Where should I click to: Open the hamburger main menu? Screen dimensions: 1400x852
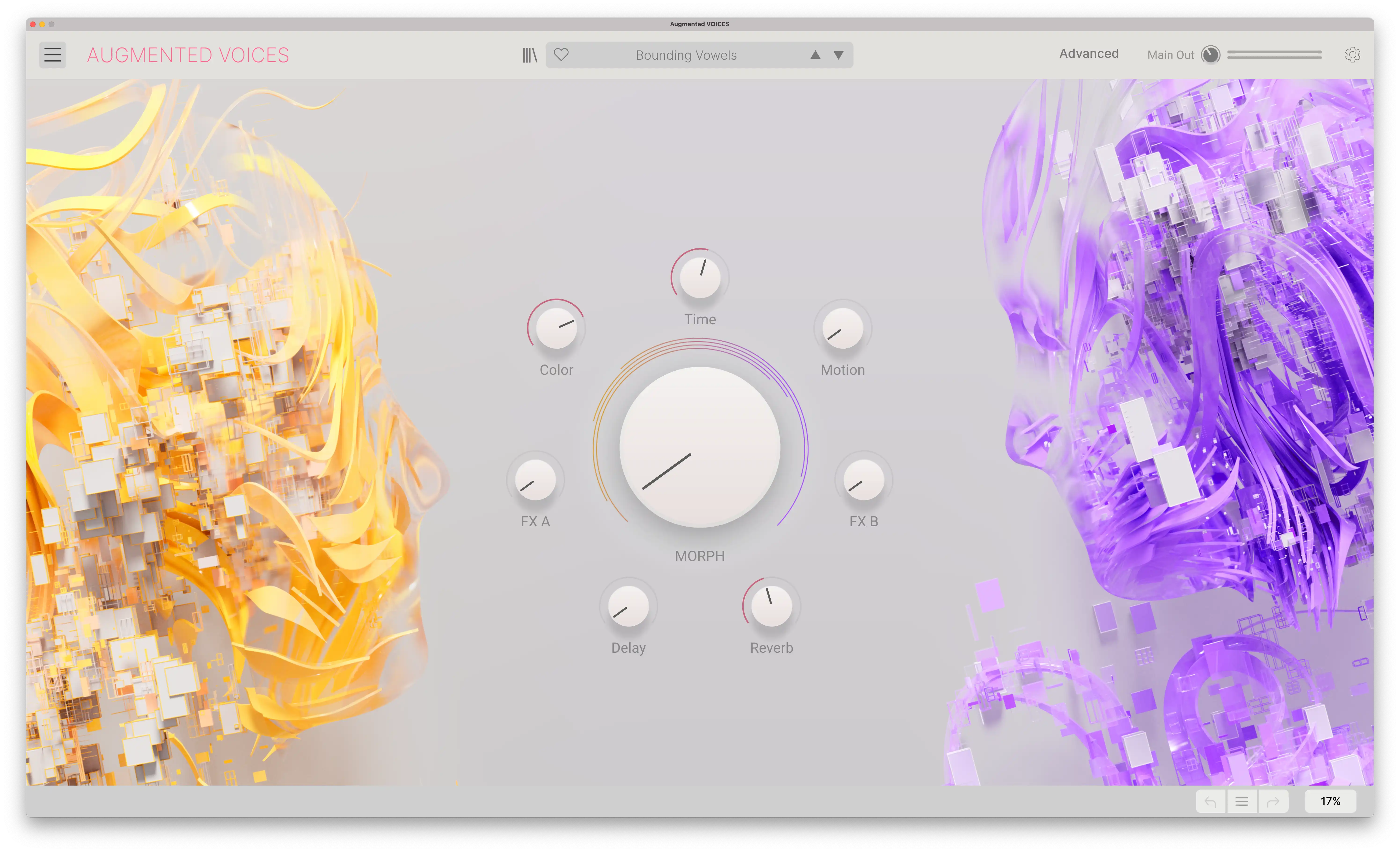click(x=52, y=55)
